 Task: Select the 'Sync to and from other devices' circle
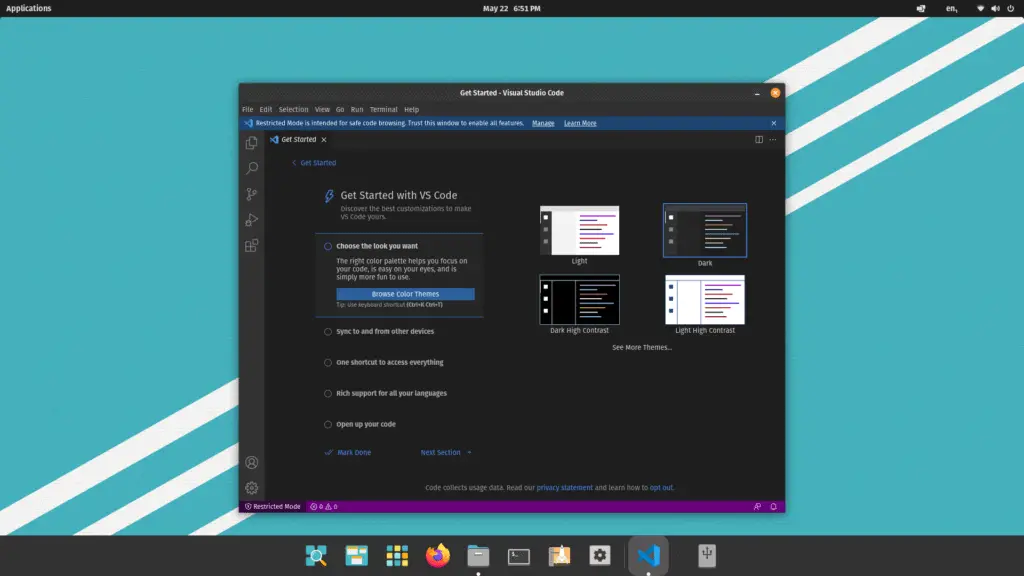[x=328, y=332]
